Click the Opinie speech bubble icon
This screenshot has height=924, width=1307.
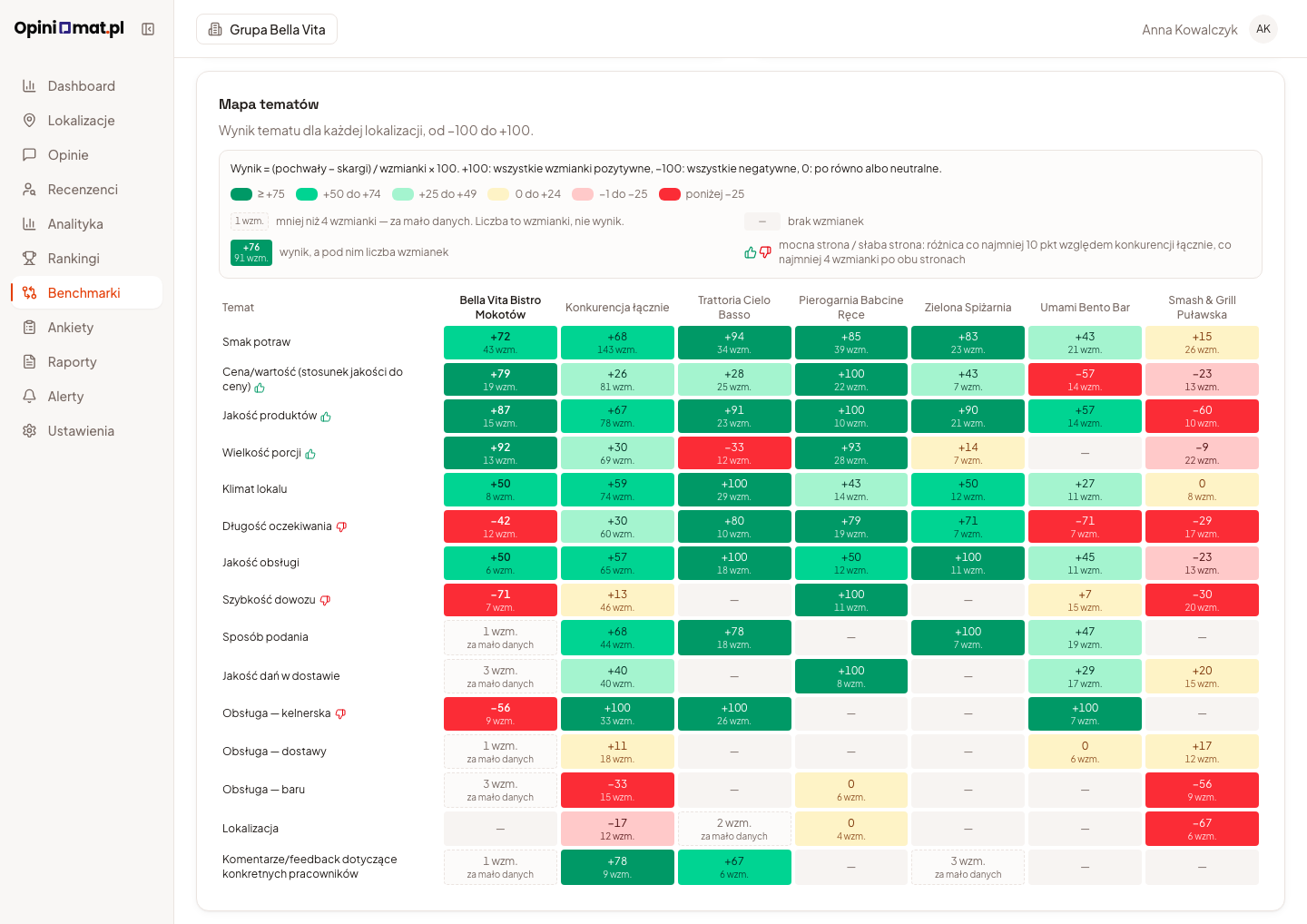29,154
